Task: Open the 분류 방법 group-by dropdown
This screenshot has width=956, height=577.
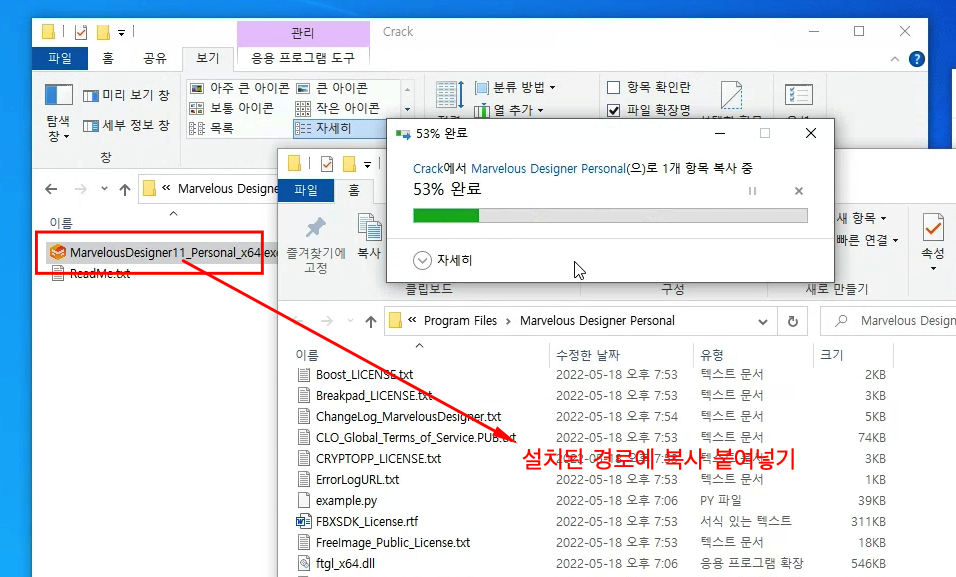Action: (x=516, y=87)
